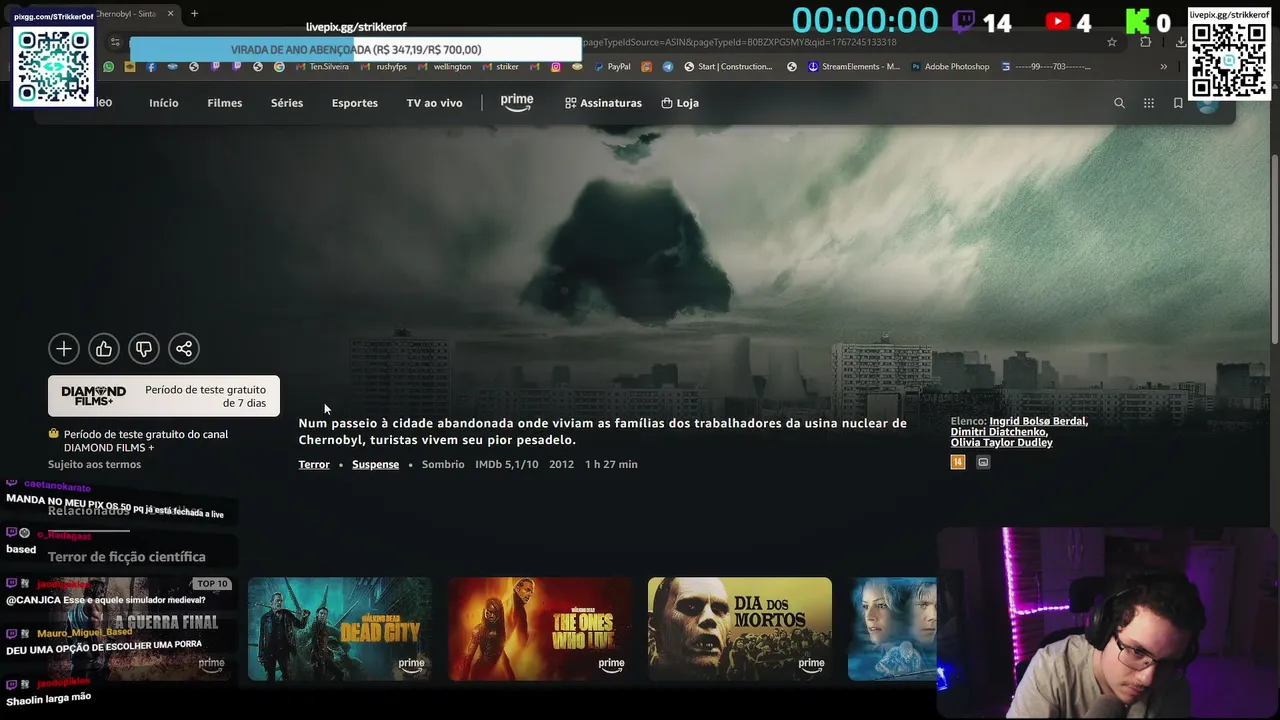Open the browser extensions puzzle icon
The height and width of the screenshot is (720, 1280).
(1146, 42)
